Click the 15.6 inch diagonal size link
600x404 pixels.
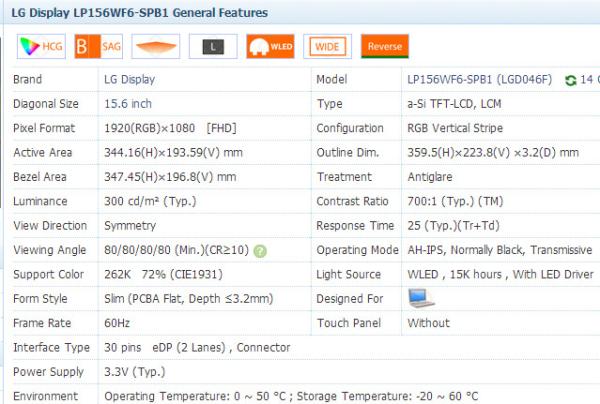click(128, 104)
